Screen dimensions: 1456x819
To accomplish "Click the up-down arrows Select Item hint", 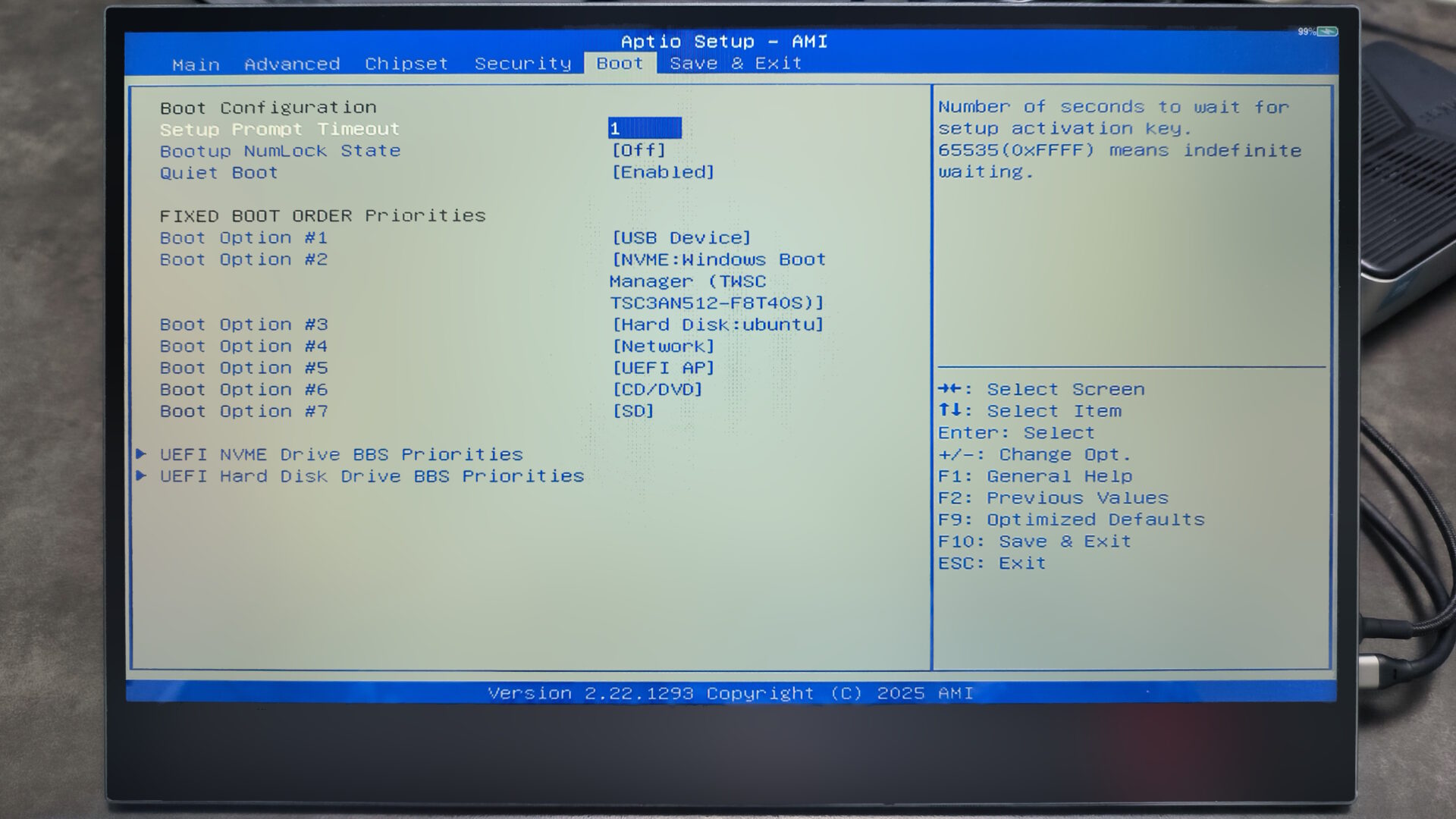I will pyautogui.click(x=949, y=410).
